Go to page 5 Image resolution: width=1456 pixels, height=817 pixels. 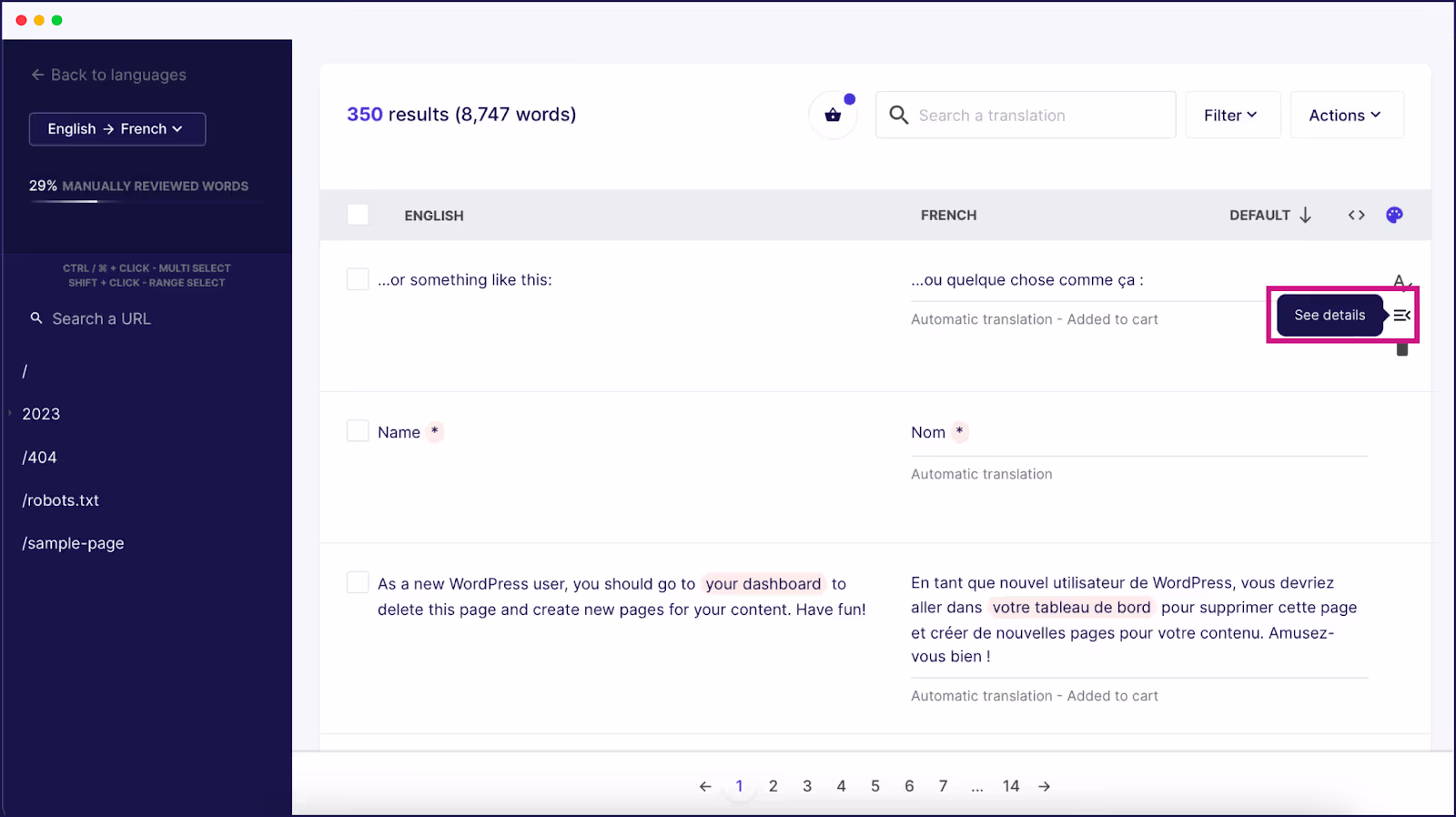pyautogui.click(x=875, y=786)
